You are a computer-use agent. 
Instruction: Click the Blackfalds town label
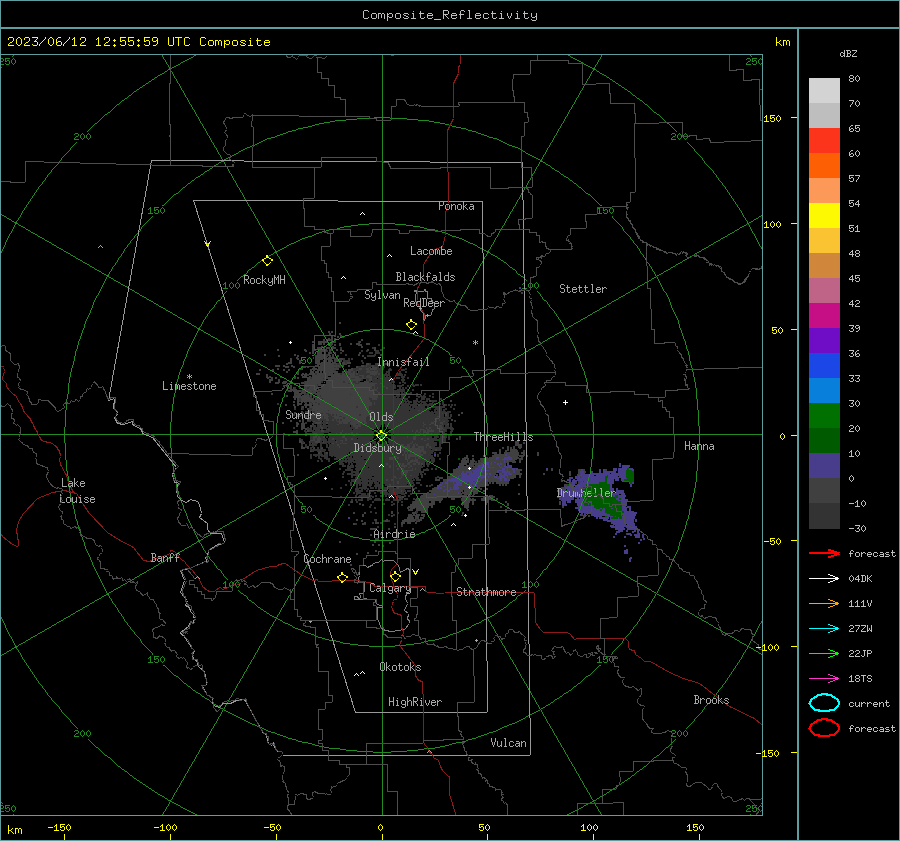coord(425,277)
